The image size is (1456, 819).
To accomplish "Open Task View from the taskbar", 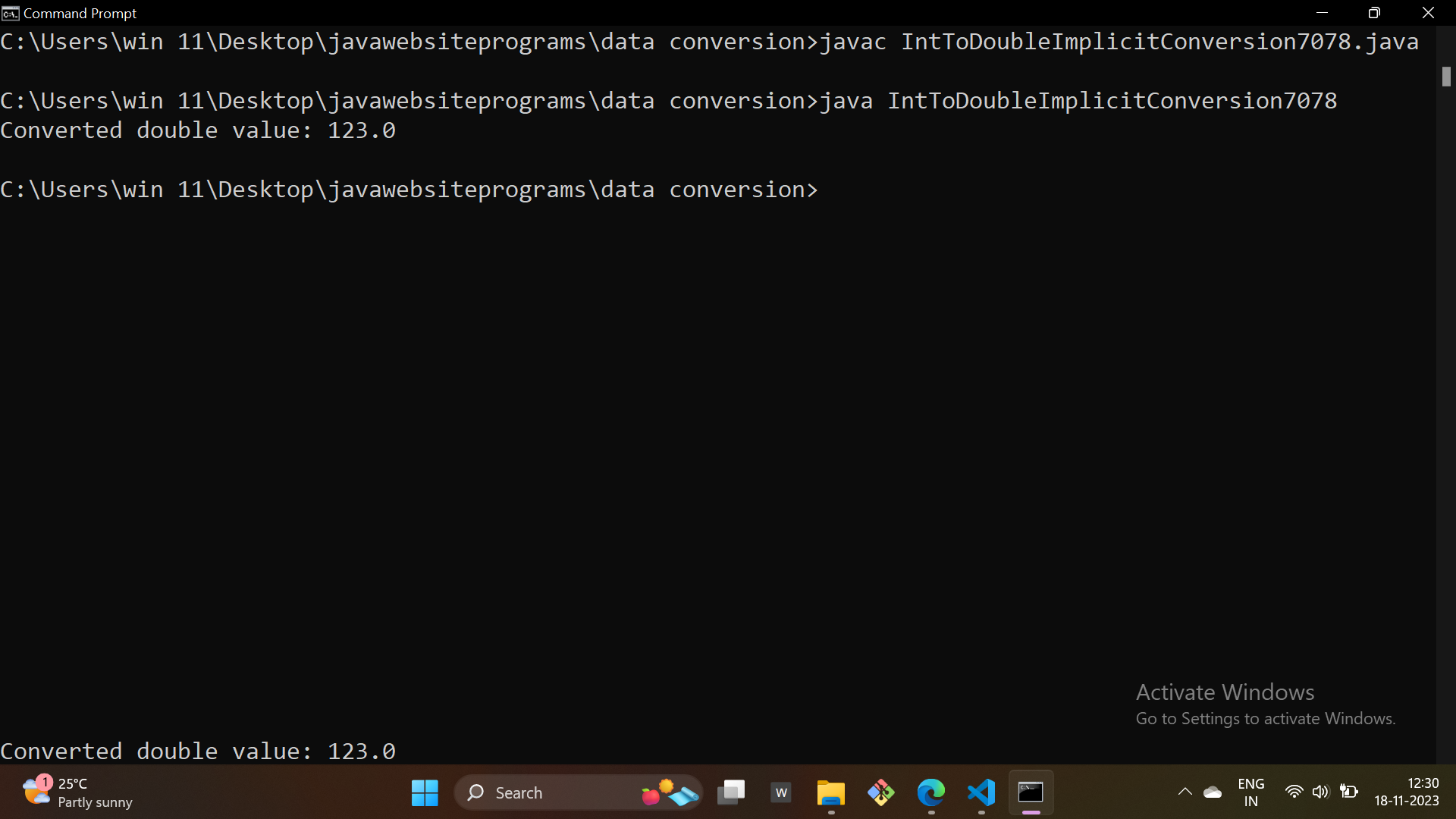I will coord(731,792).
